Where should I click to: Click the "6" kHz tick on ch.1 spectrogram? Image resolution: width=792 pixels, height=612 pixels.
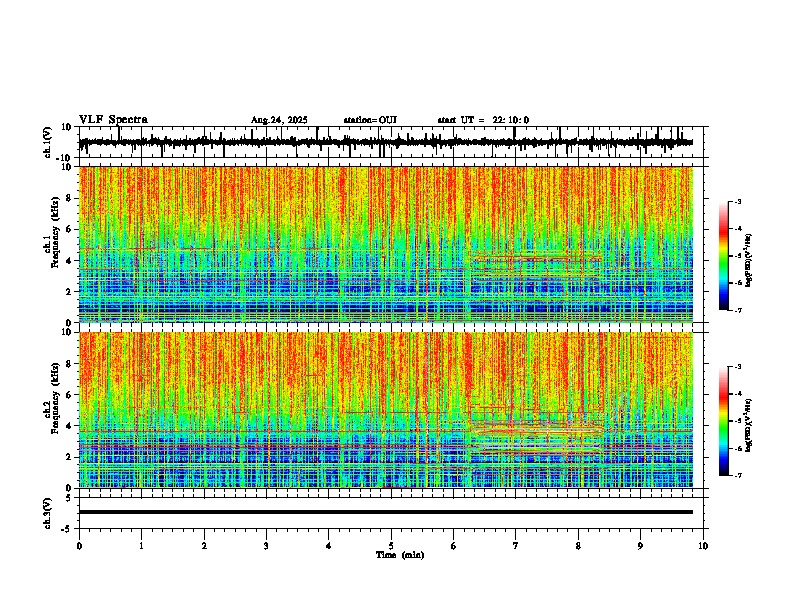70,229
